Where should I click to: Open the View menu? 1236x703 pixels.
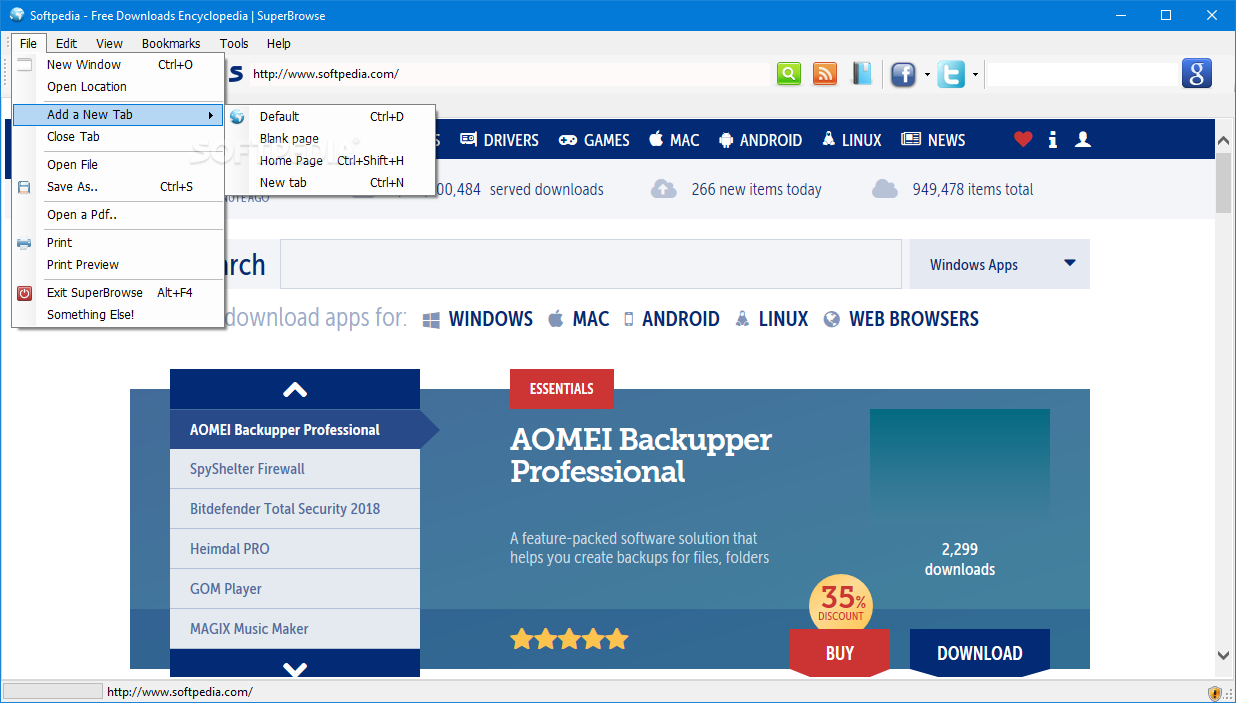109,43
